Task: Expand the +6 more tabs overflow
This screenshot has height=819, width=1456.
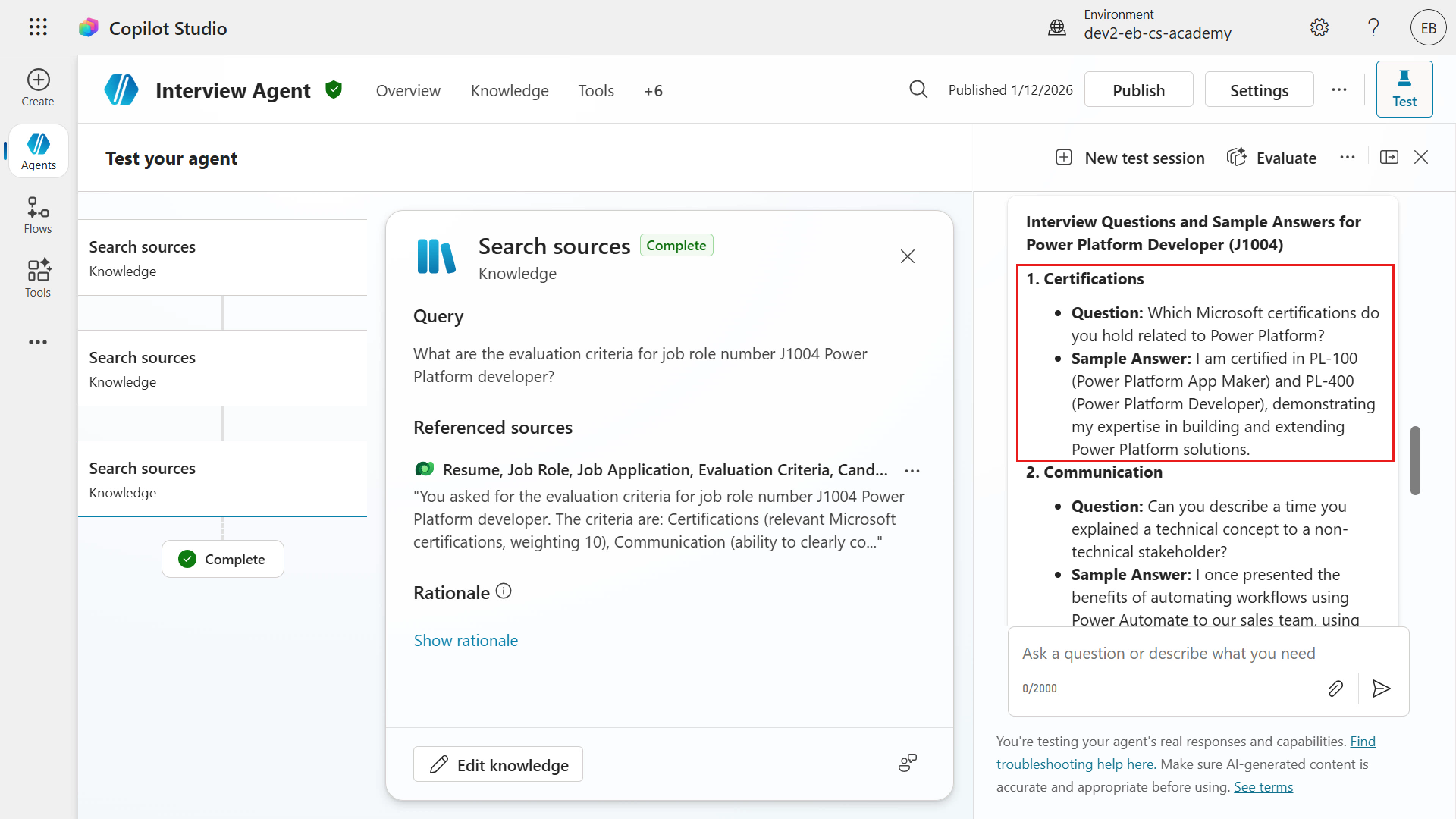Action: [653, 91]
